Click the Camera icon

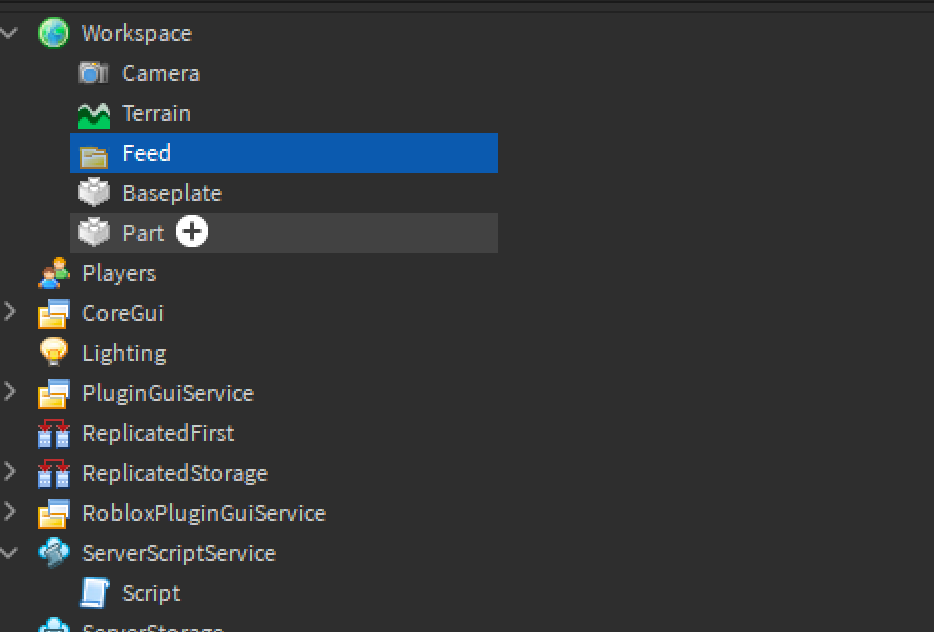[x=94, y=73]
